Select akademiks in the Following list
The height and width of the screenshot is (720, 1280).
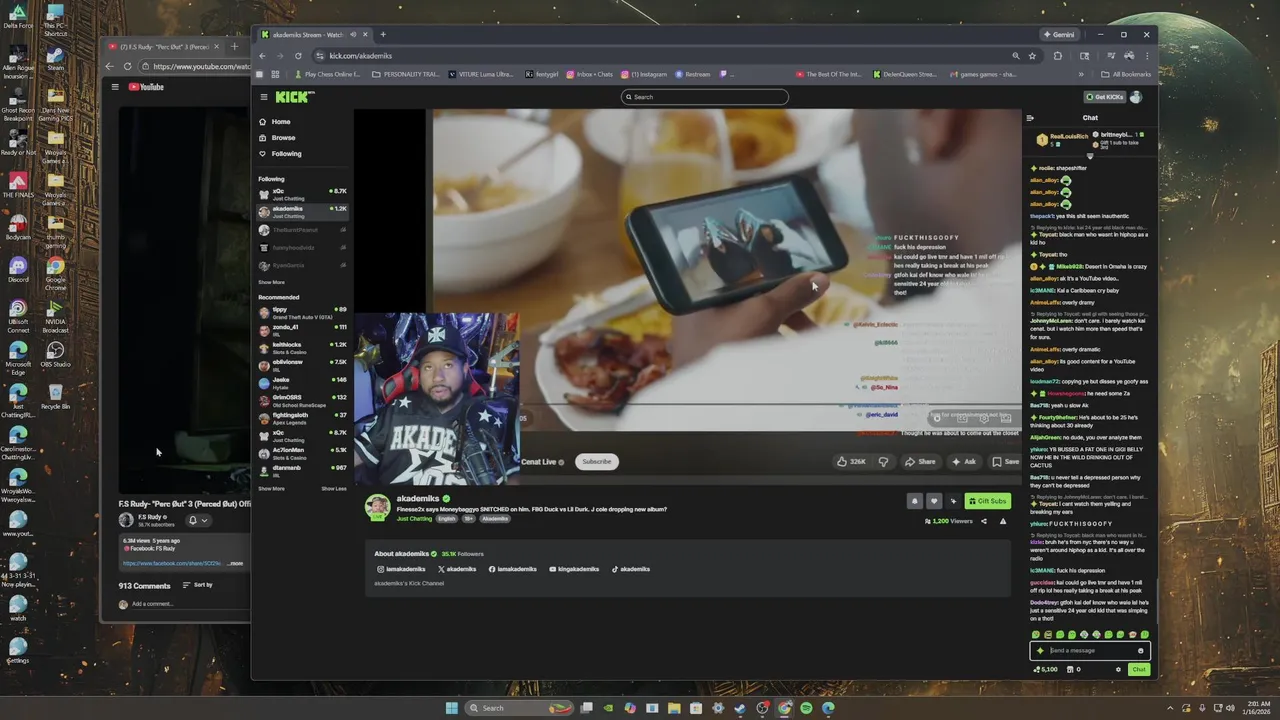tap(302, 211)
